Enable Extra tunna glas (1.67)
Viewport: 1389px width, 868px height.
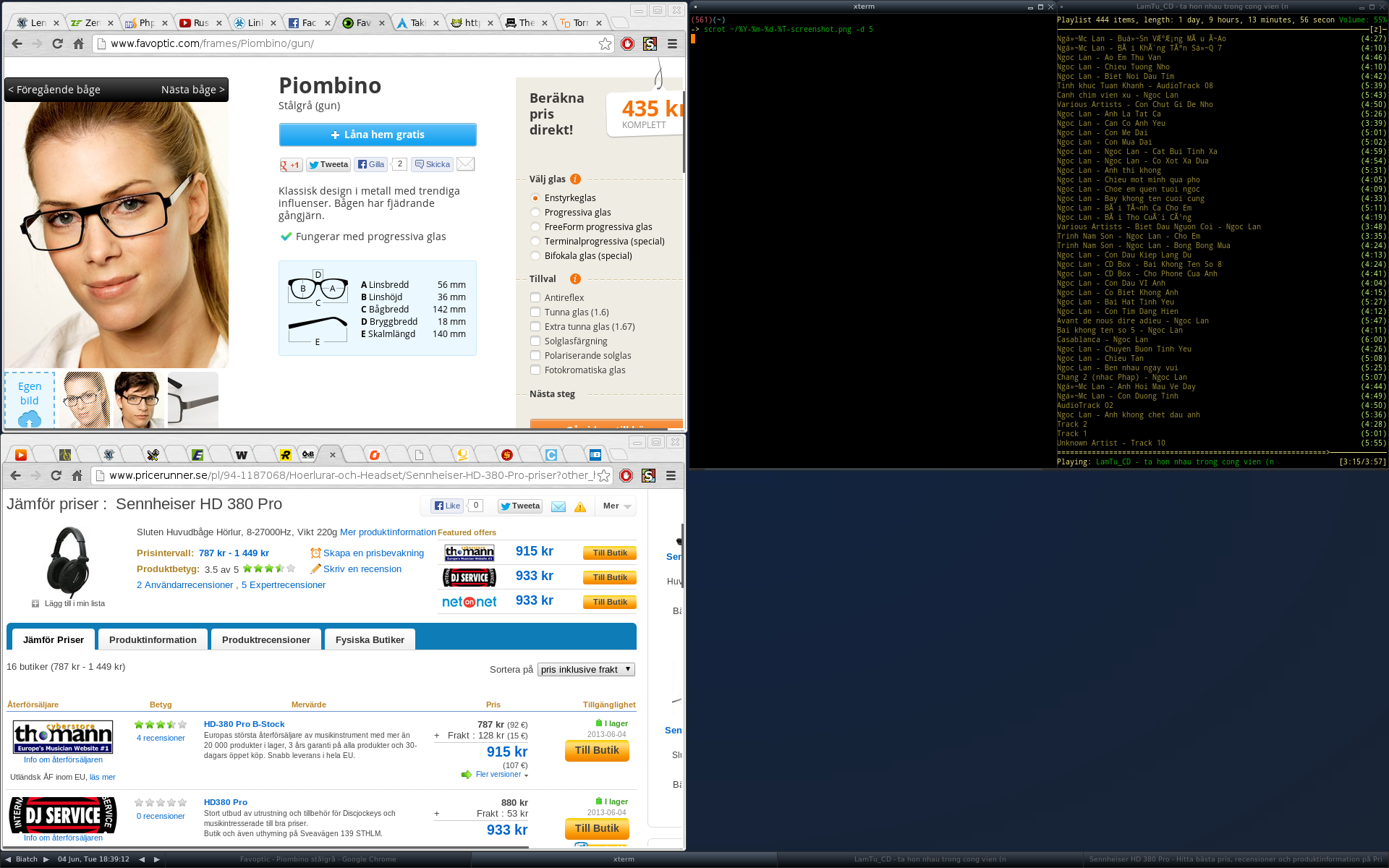535,326
